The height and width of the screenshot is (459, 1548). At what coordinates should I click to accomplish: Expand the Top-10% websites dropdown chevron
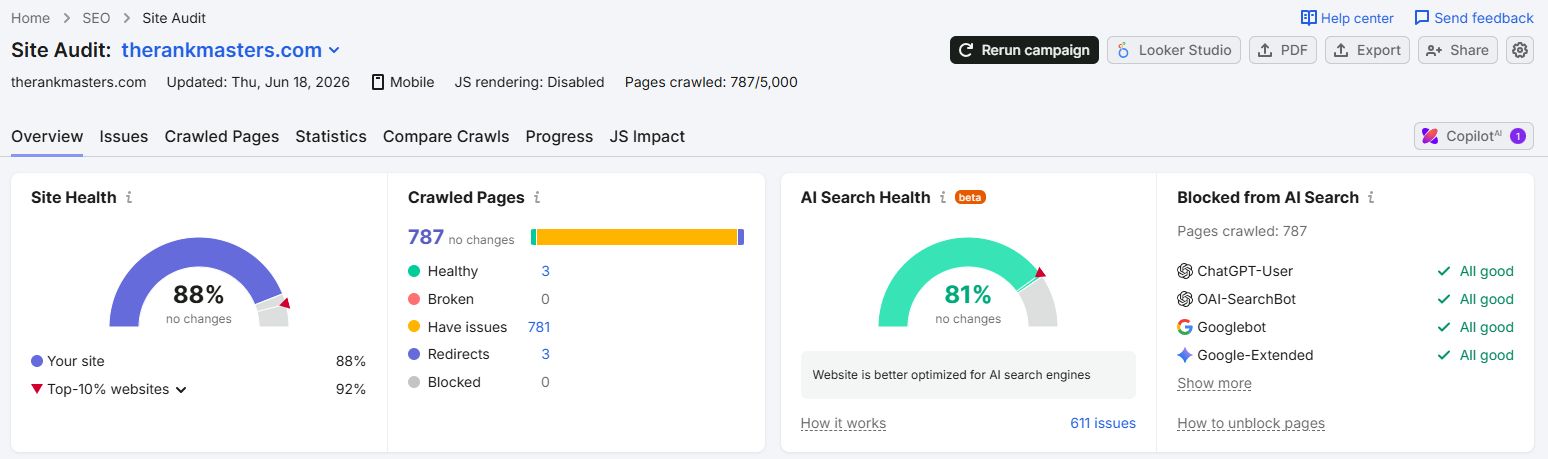pyautogui.click(x=181, y=390)
